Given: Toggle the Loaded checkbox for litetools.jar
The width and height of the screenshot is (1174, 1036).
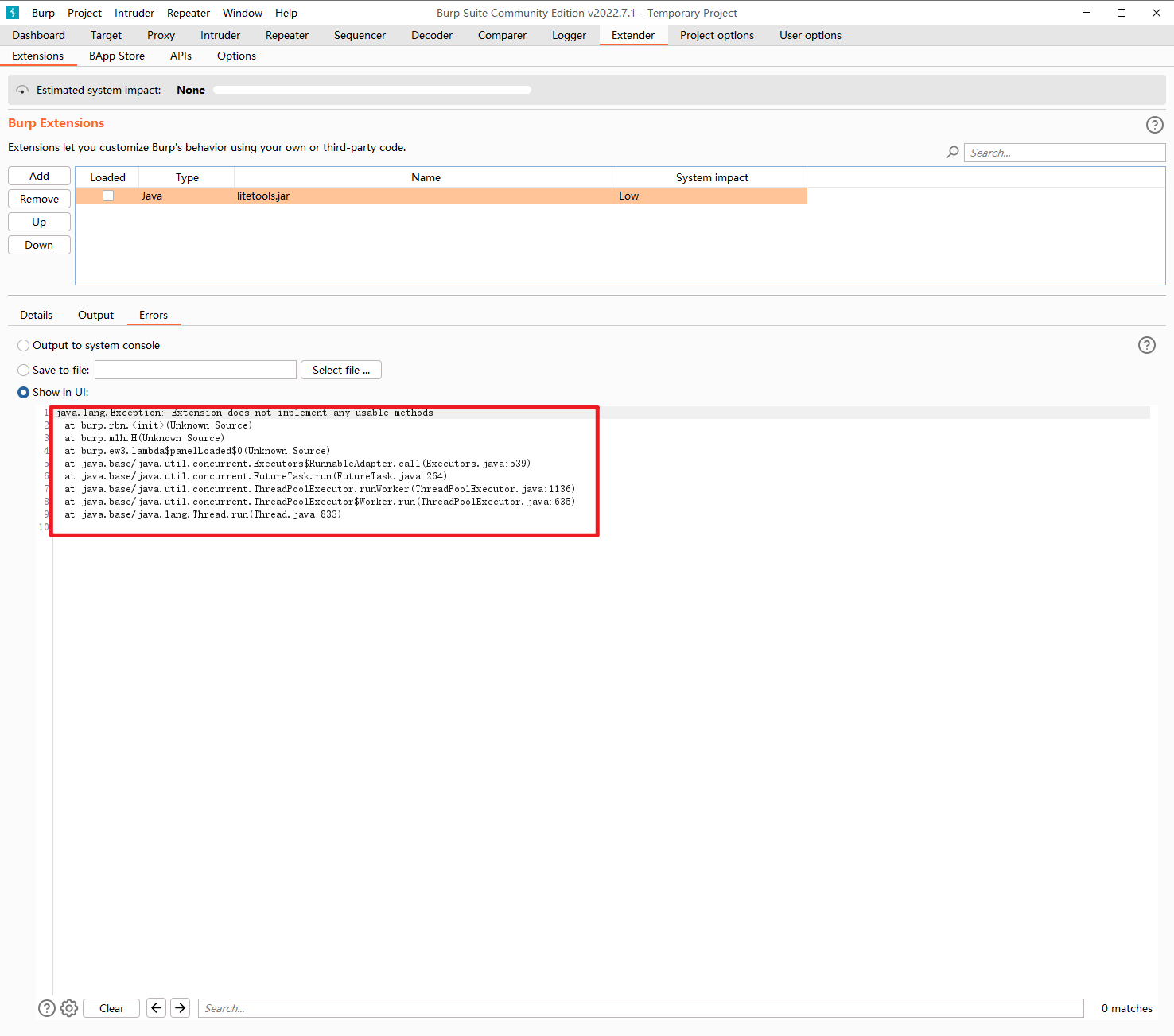Looking at the screenshot, I should 108,196.
